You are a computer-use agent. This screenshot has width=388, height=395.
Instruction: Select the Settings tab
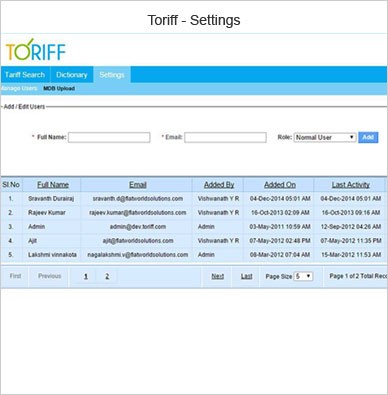tap(112, 75)
